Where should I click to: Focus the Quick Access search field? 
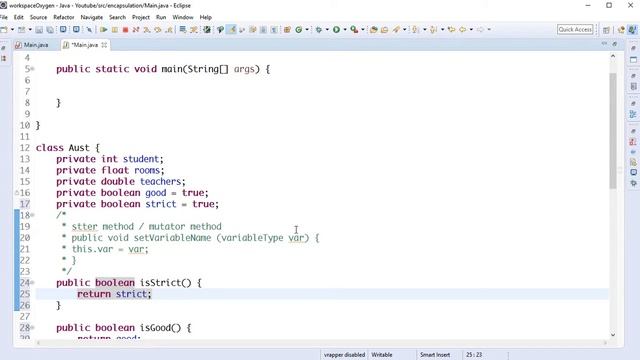[575, 29]
